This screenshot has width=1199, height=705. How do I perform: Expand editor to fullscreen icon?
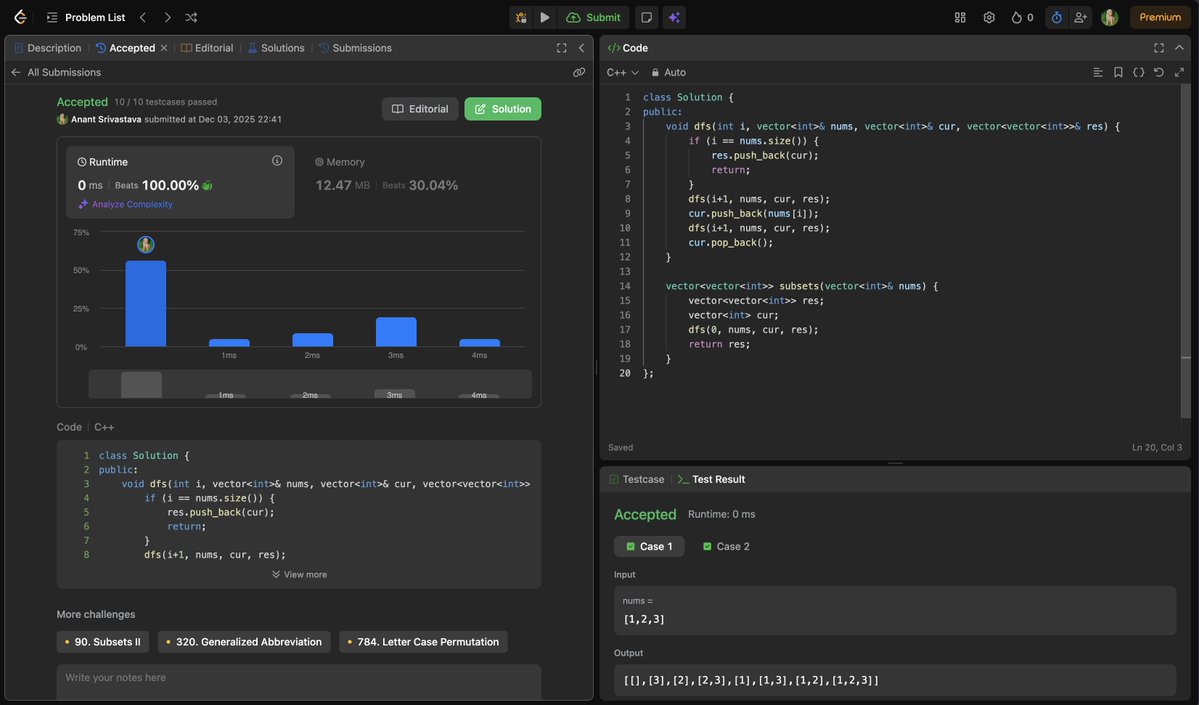point(1179,72)
